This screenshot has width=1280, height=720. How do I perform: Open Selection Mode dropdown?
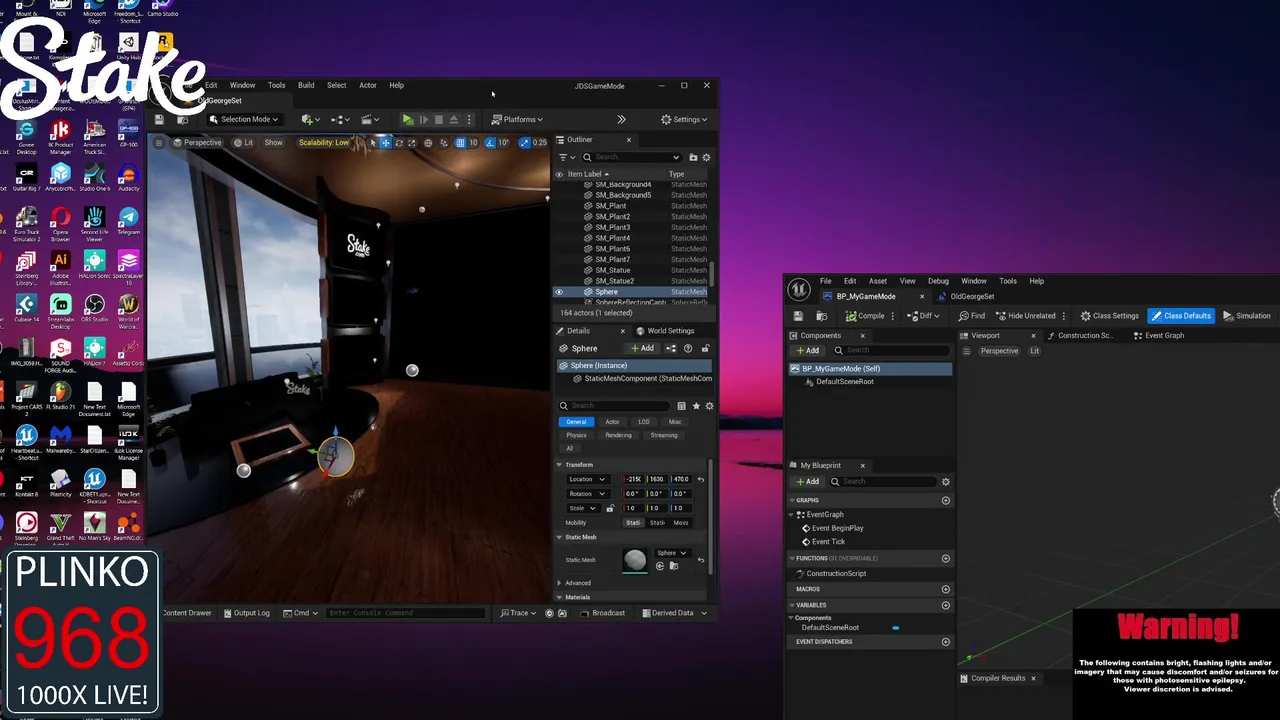243,119
